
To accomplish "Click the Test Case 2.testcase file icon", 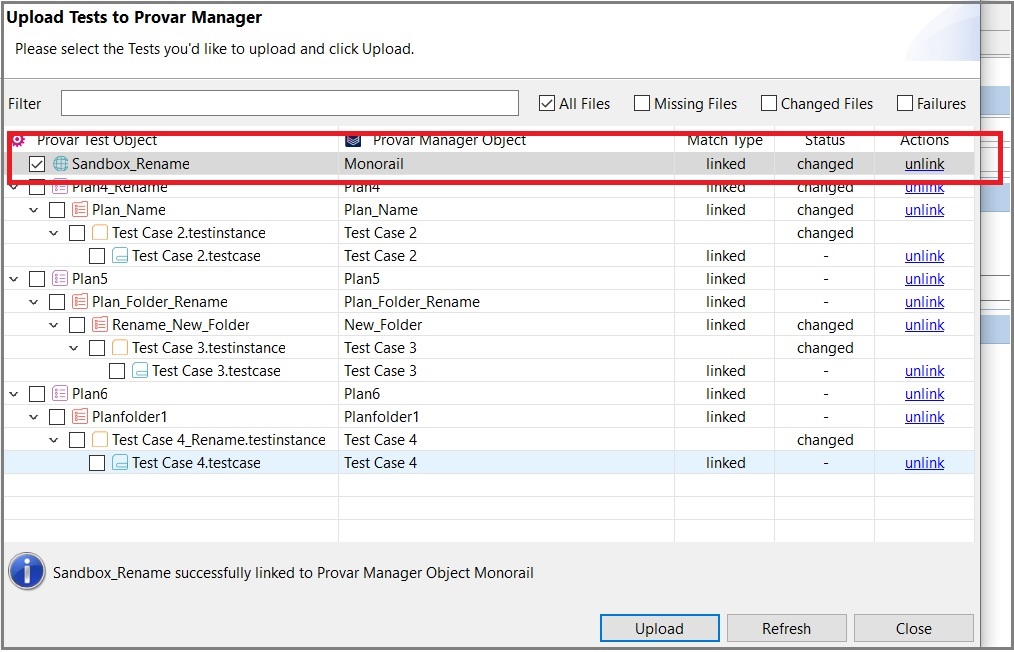I will 120,256.
